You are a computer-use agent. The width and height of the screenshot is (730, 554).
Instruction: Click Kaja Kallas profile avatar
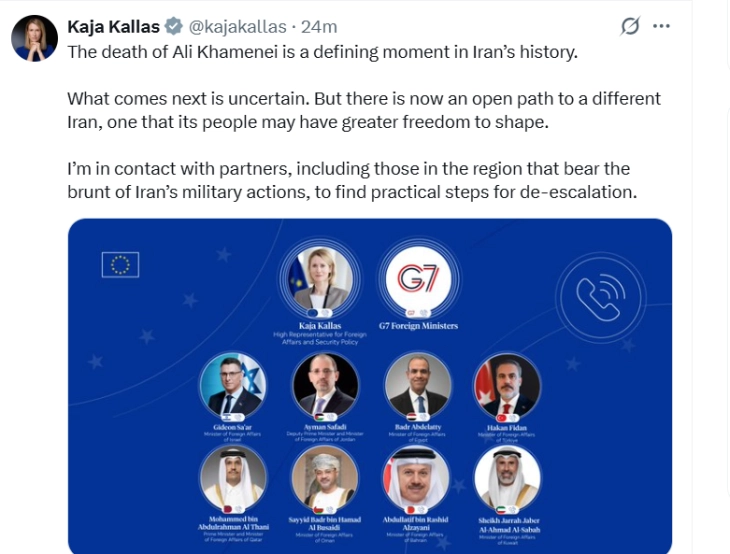point(34,39)
